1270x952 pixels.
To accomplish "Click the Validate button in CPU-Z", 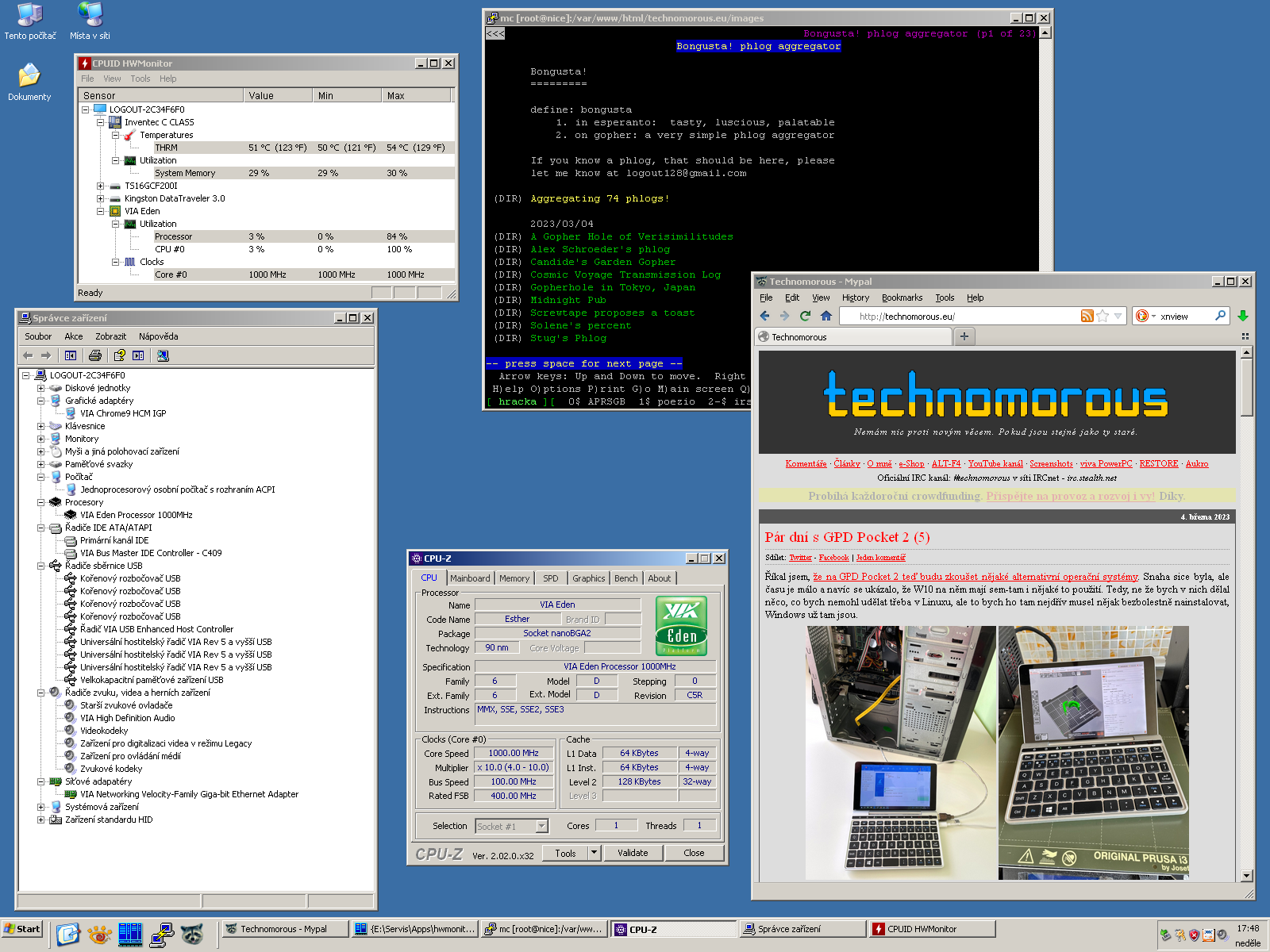I will (x=633, y=853).
